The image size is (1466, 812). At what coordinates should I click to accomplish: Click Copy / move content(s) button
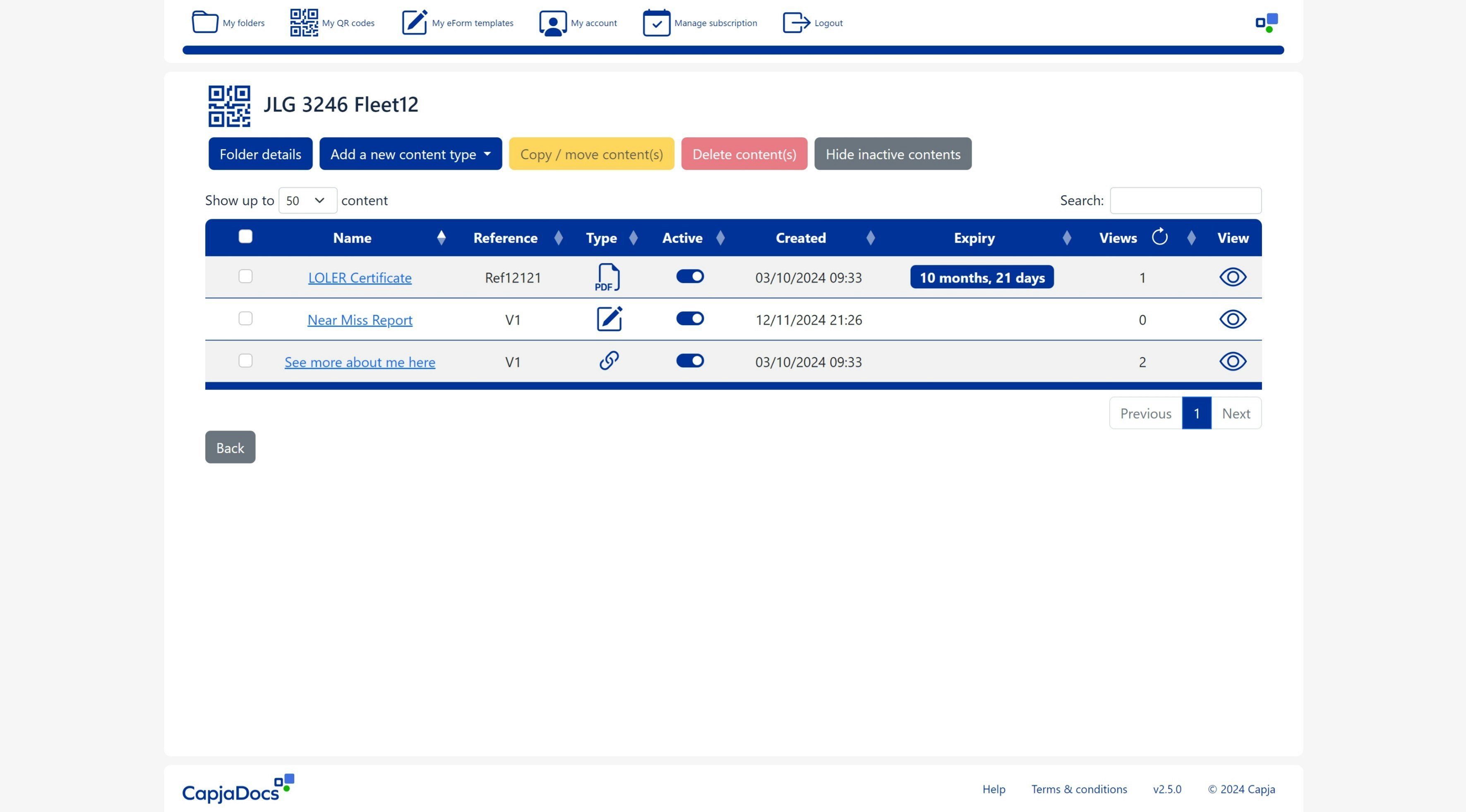point(591,153)
